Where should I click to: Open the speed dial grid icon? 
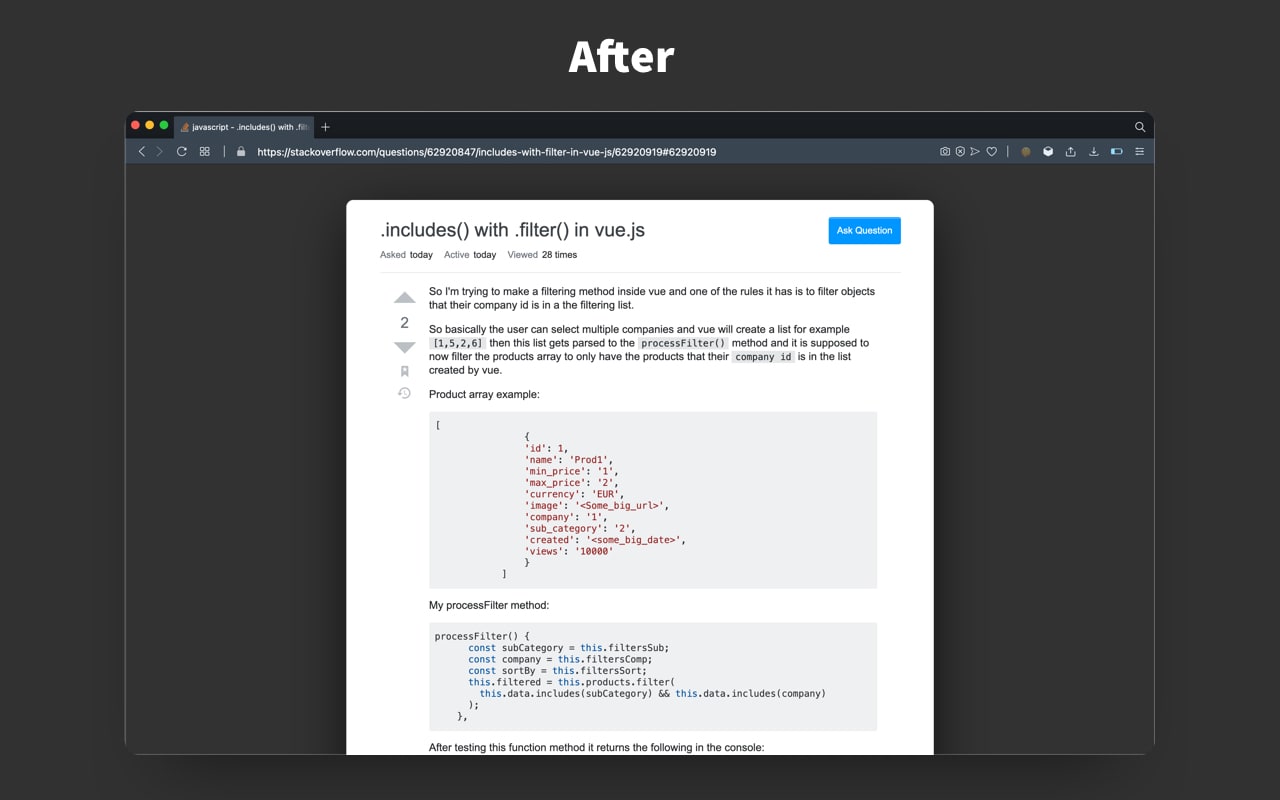coord(204,152)
